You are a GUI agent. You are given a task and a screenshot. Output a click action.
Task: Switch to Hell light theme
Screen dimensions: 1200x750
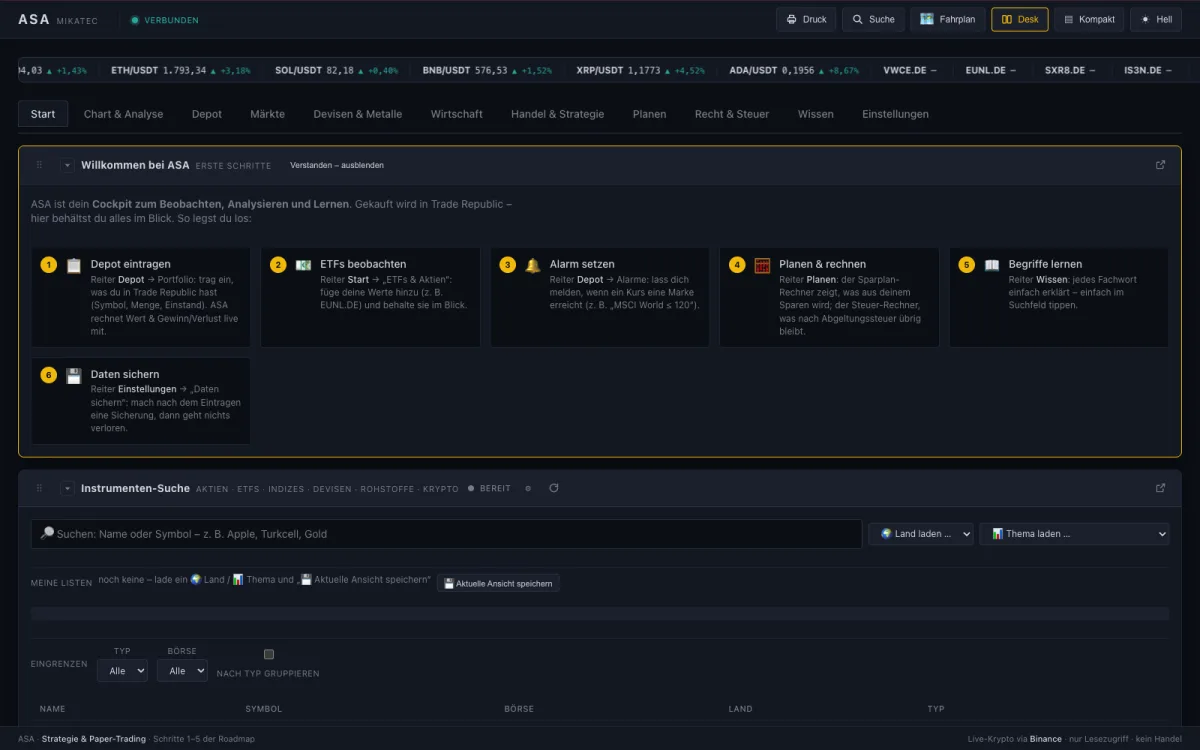pyautogui.click(x=1155, y=19)
